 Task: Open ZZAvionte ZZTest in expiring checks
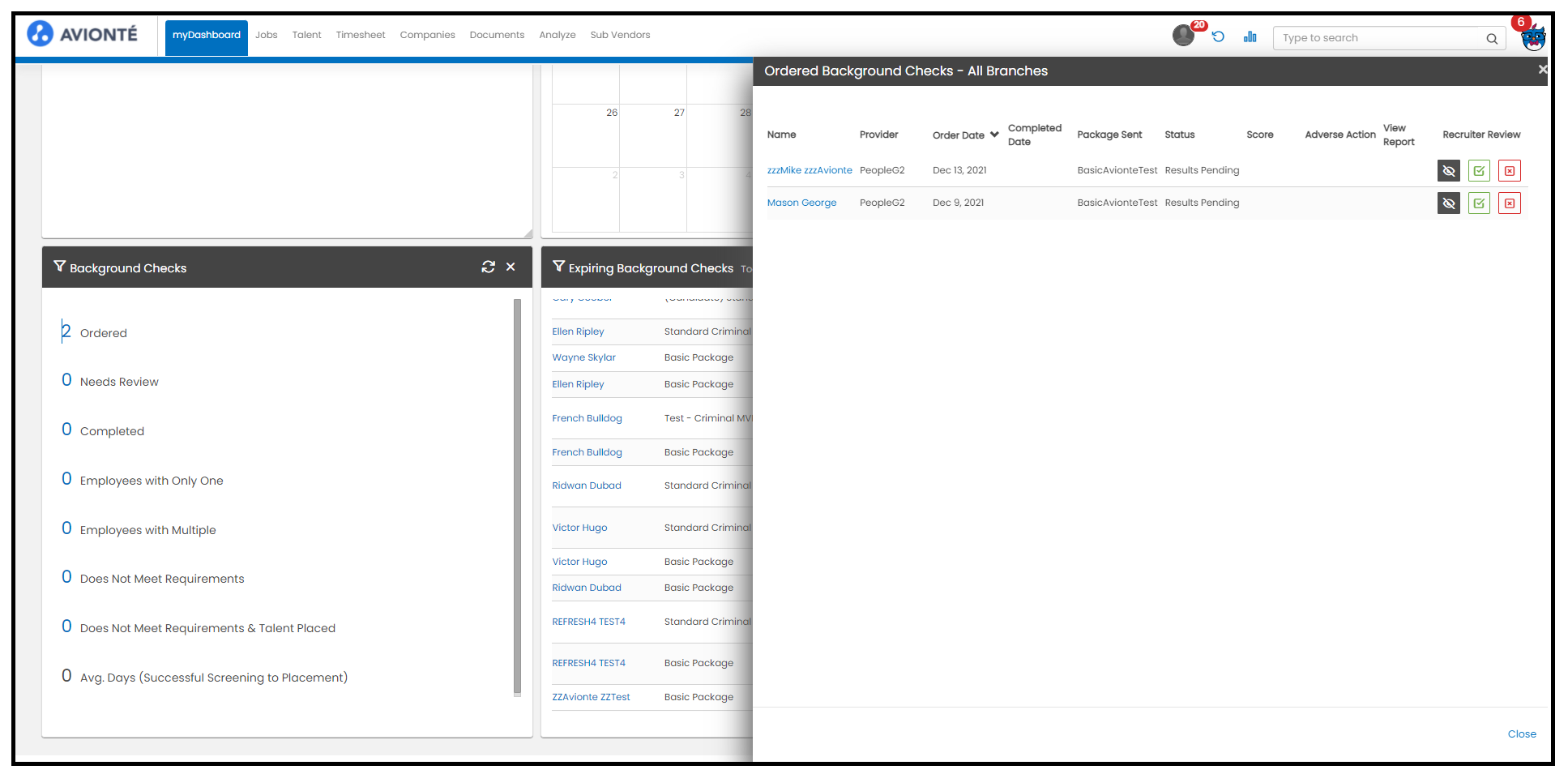click(x=591, y=697)
